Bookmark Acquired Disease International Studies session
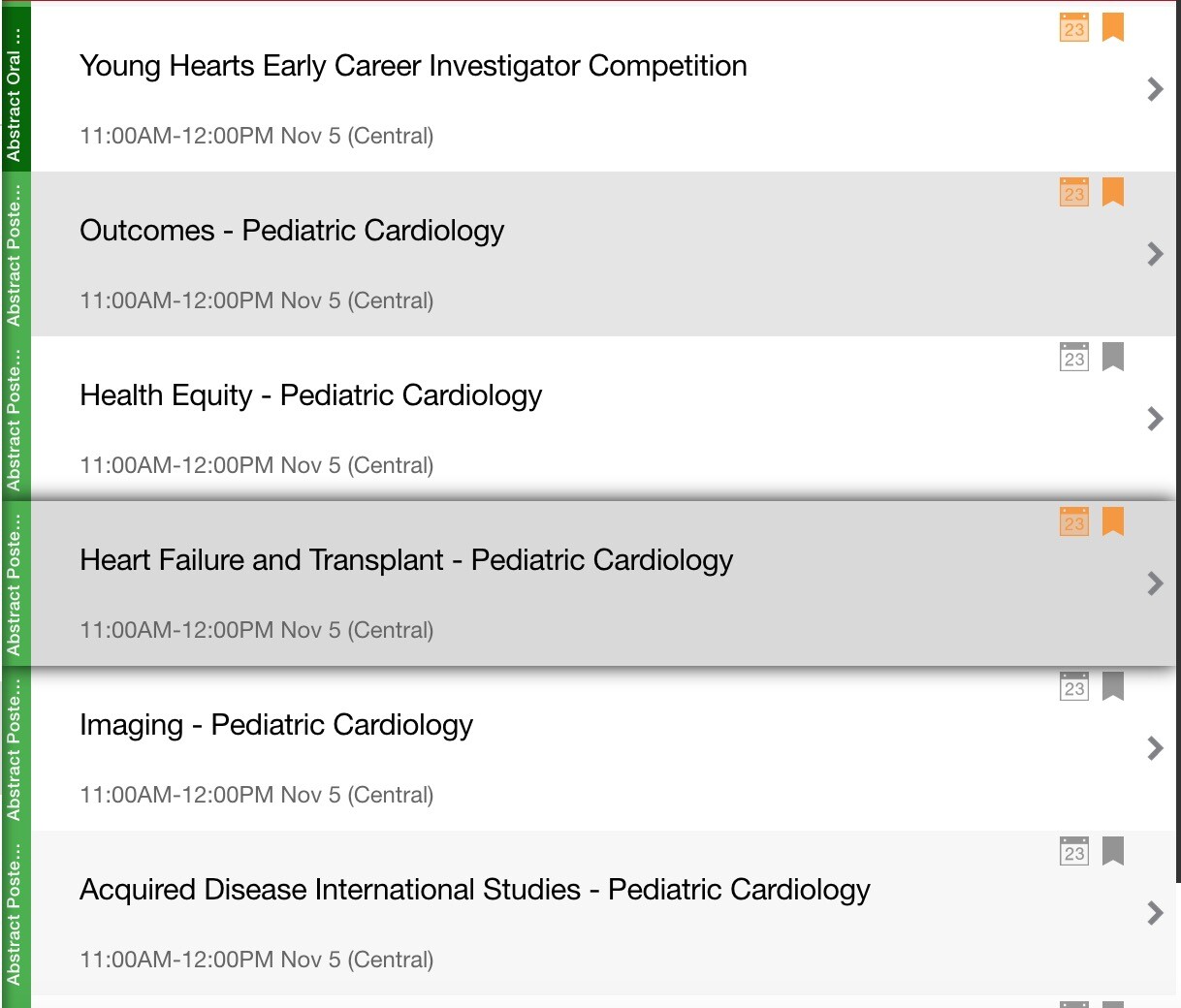Image resolution: width=1181 pixels, height=1008 pixels. coord(1113,851)
